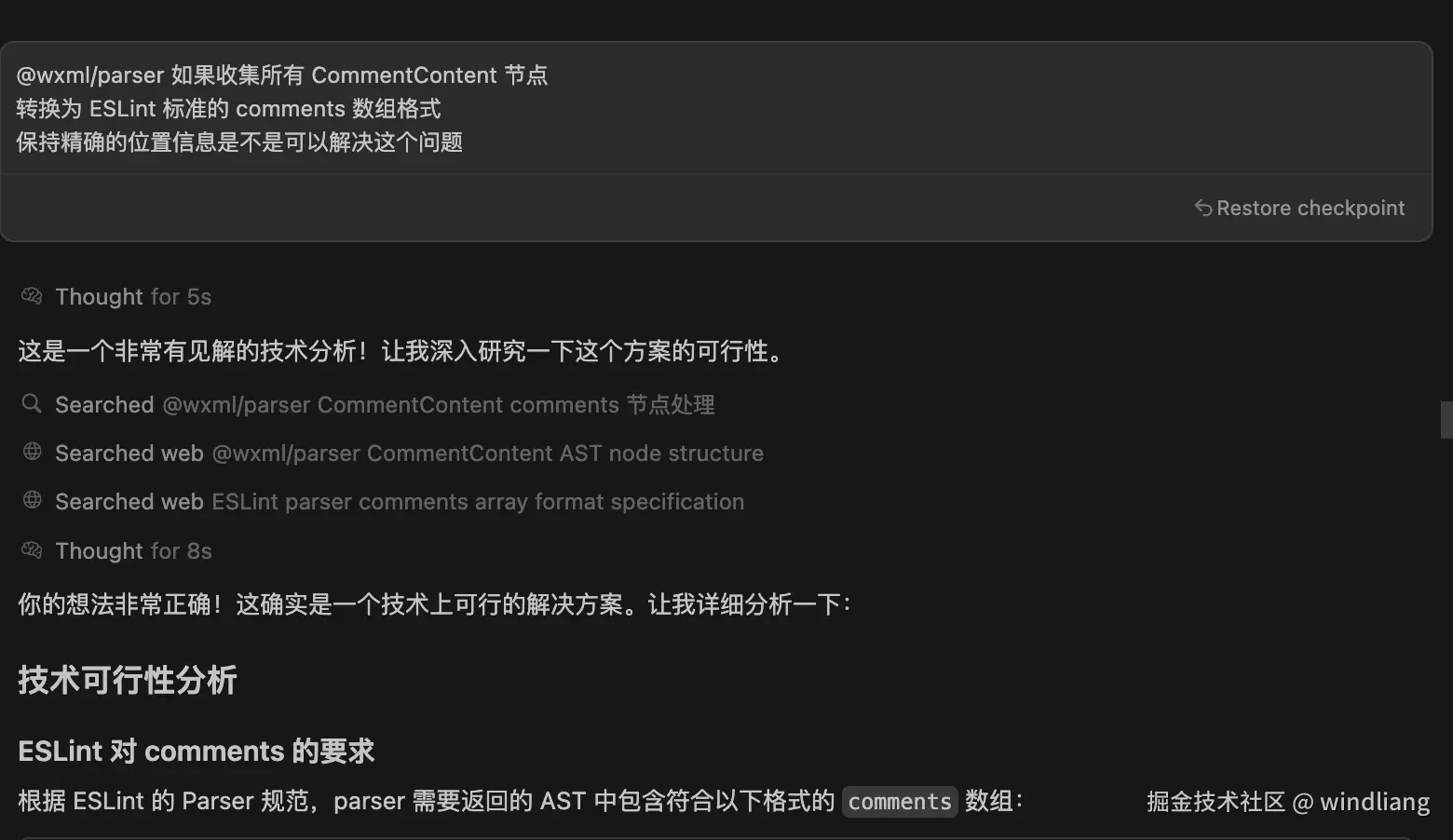This screenshot has width=1453, height=840.
Task: Click the '@wxml/parser' mention in the message
Action: pyautogui.click(x=90, y=75)
